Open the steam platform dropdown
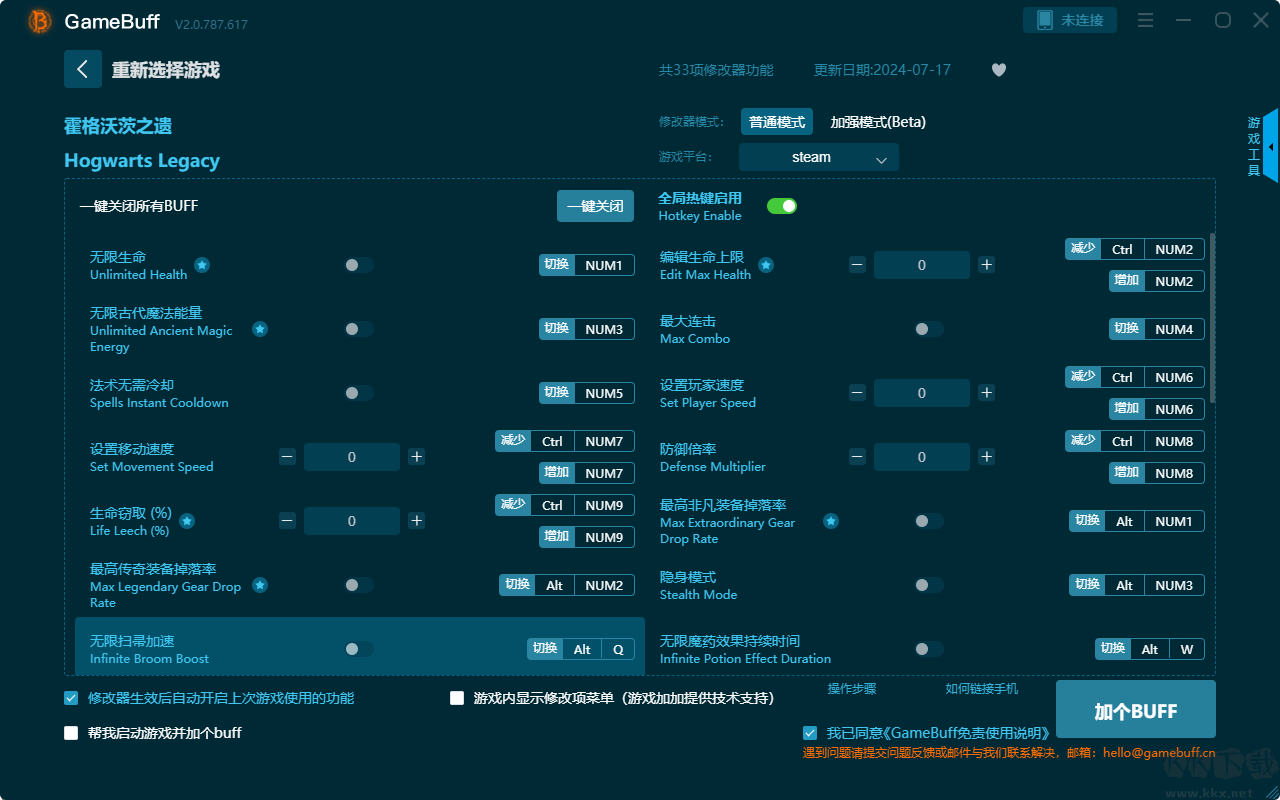This screenshot has width=1280, height=800. coord(819,157)
